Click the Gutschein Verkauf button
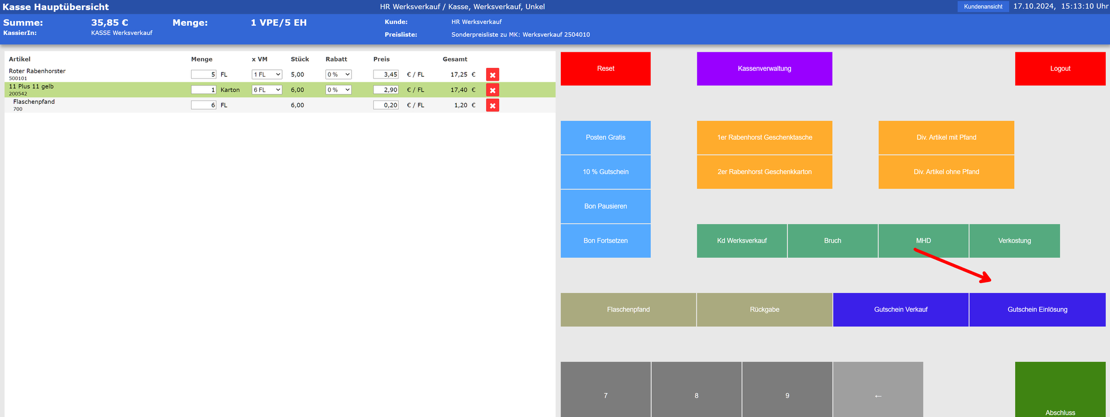Viewport: 1110px width, 417px height. (900, 310)
